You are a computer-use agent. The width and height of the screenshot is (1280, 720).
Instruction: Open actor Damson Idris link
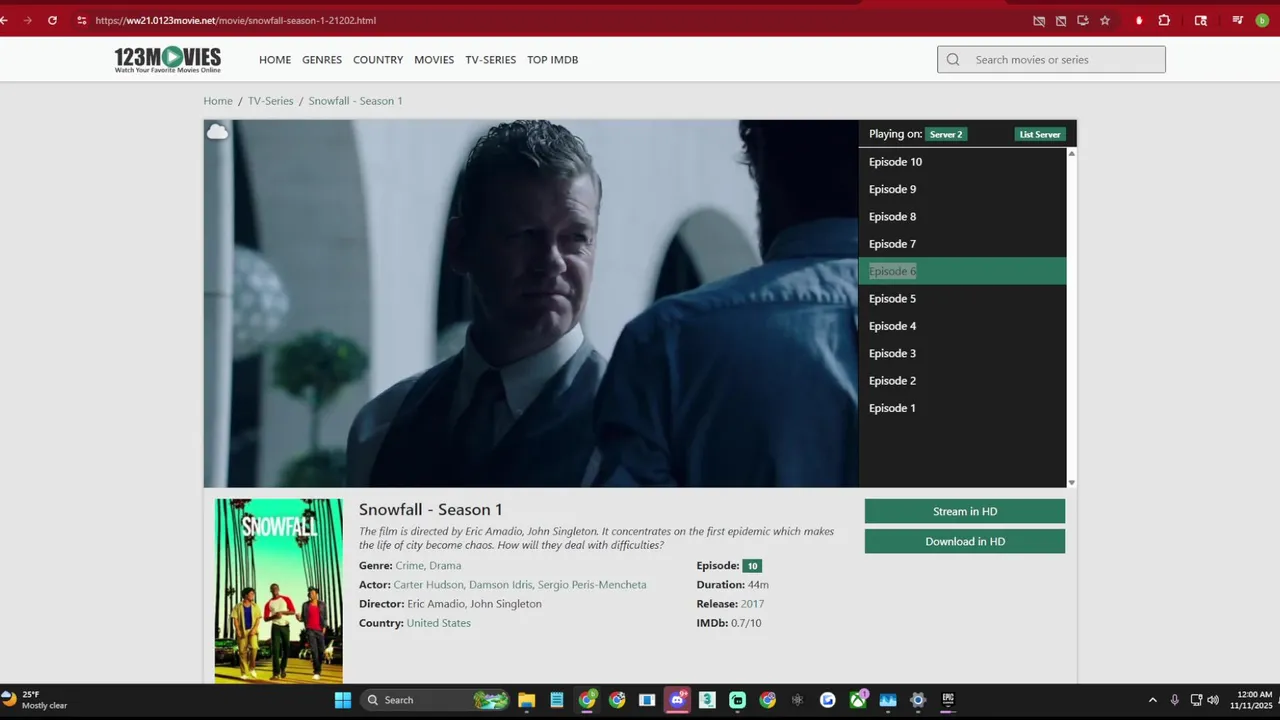tap(500, 585)
